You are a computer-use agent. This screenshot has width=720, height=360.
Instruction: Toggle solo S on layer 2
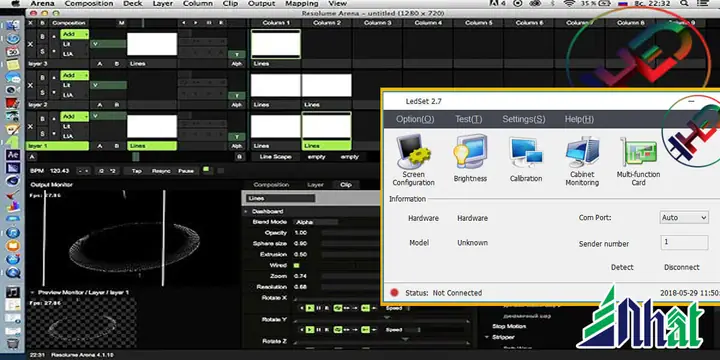click(42, 93)
